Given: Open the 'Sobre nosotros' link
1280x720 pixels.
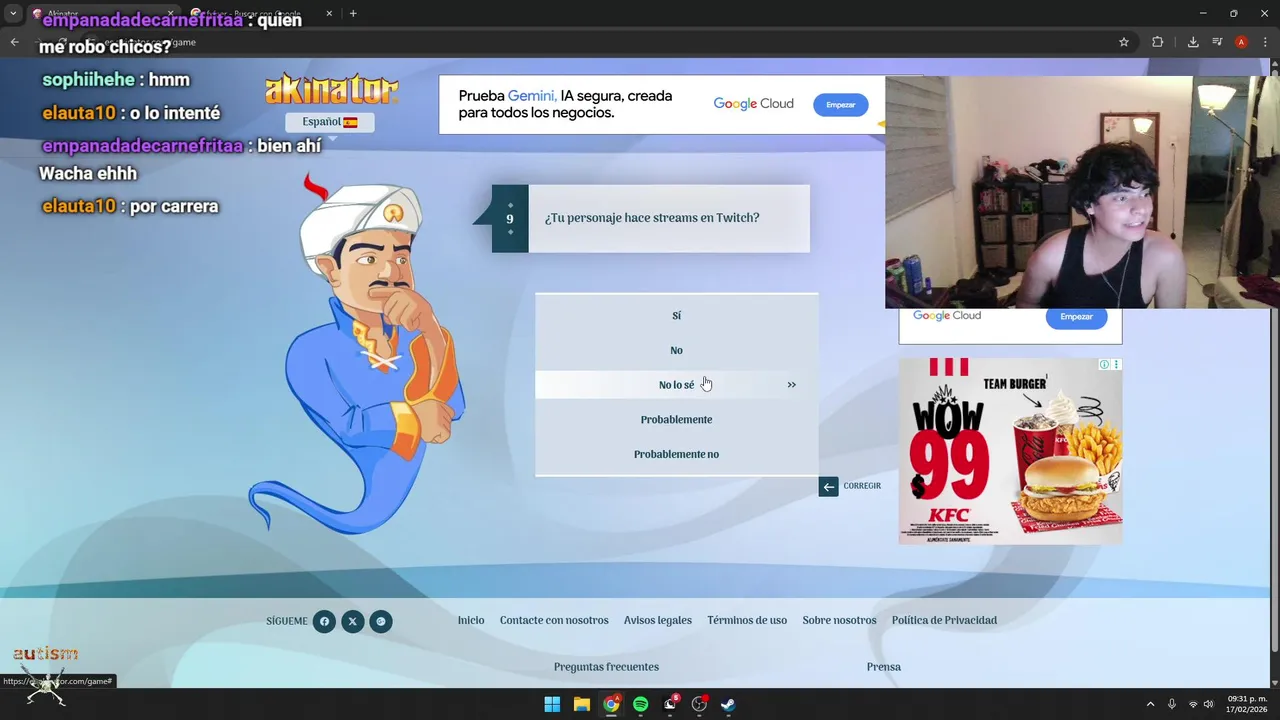Looking at the screenshot, I should (839, 620).
